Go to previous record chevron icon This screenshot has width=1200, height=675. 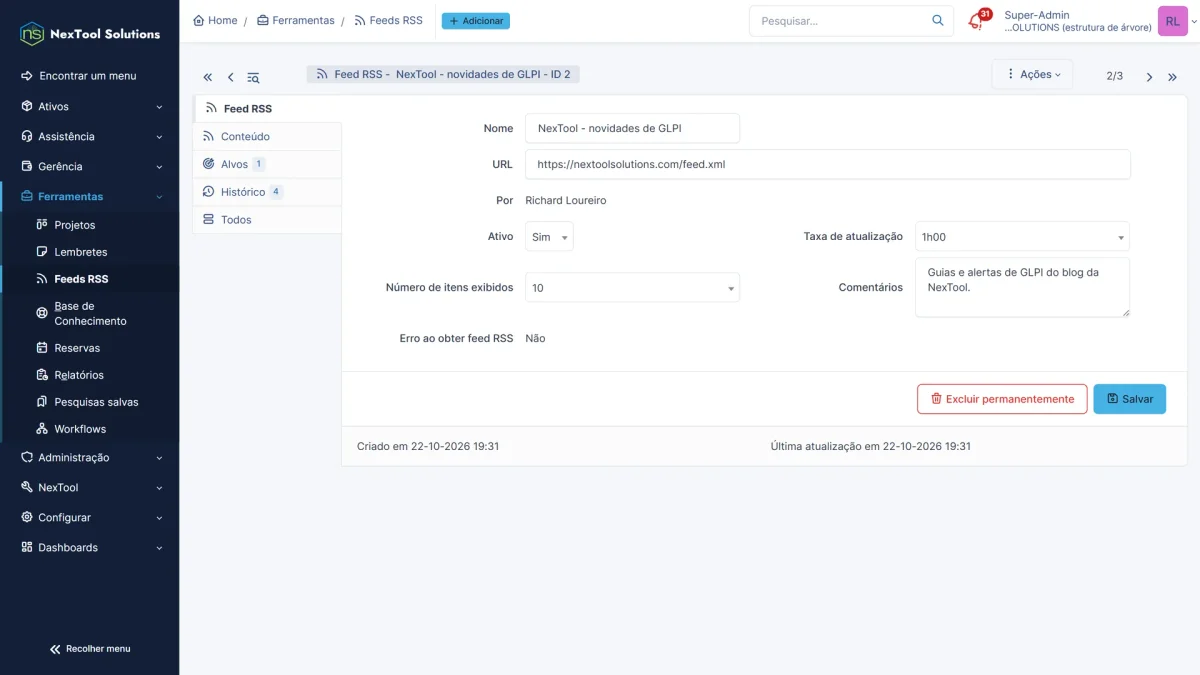pos(231,77)
